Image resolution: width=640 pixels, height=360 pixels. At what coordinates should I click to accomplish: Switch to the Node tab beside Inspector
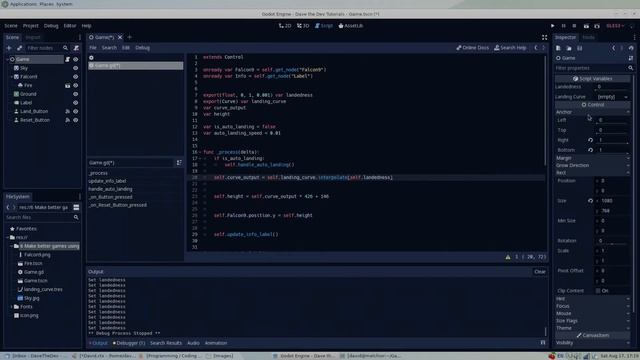(x=588, y=38)
